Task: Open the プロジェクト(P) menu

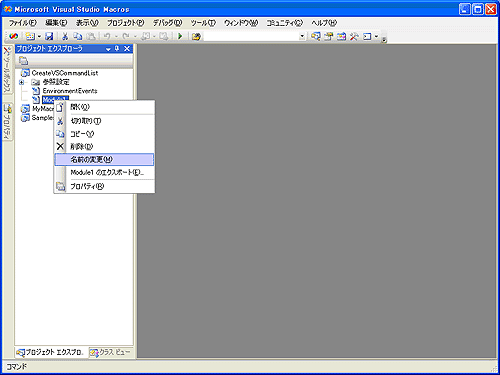Action: pyautogui.click(x=125, y=23)
